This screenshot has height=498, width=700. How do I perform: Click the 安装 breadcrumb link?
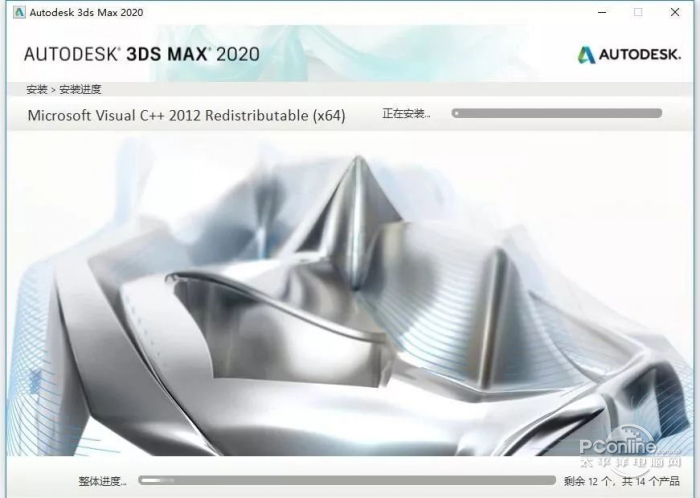[37, 89]
